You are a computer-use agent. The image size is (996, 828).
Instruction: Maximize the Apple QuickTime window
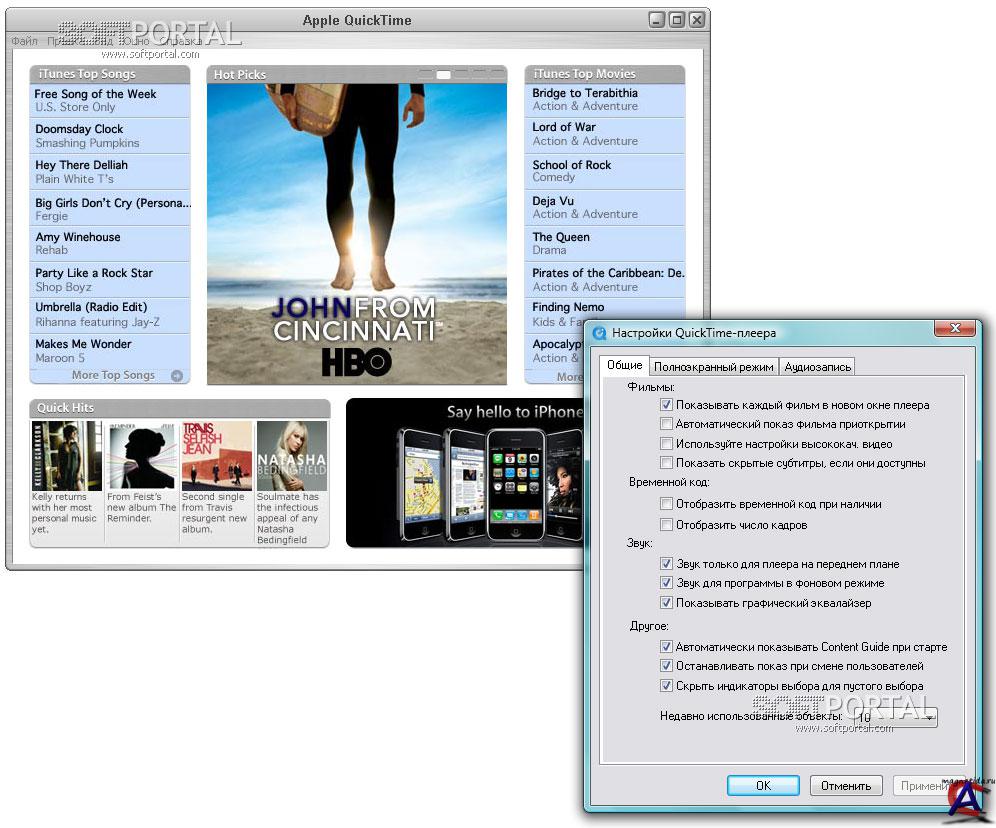pyautogui.click(x=677, y=20)
